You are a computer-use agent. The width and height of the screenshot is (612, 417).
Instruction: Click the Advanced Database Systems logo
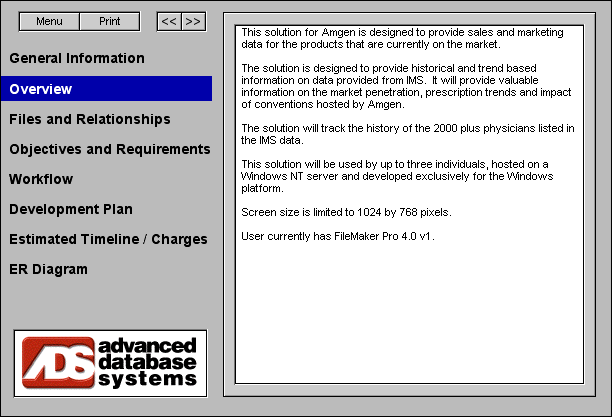(x=110, y=364)
